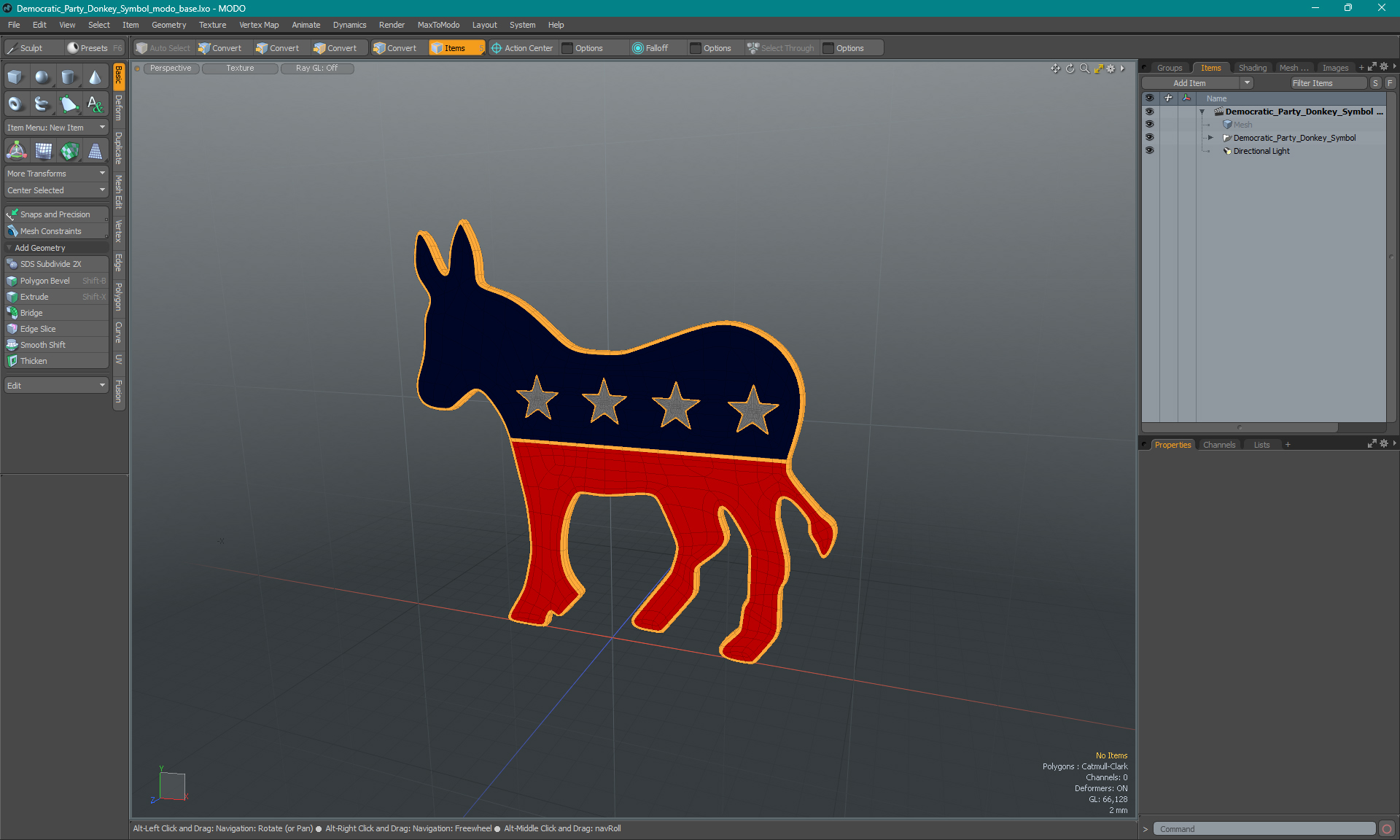Select the Cube primitive tool

tap(15, 77)
